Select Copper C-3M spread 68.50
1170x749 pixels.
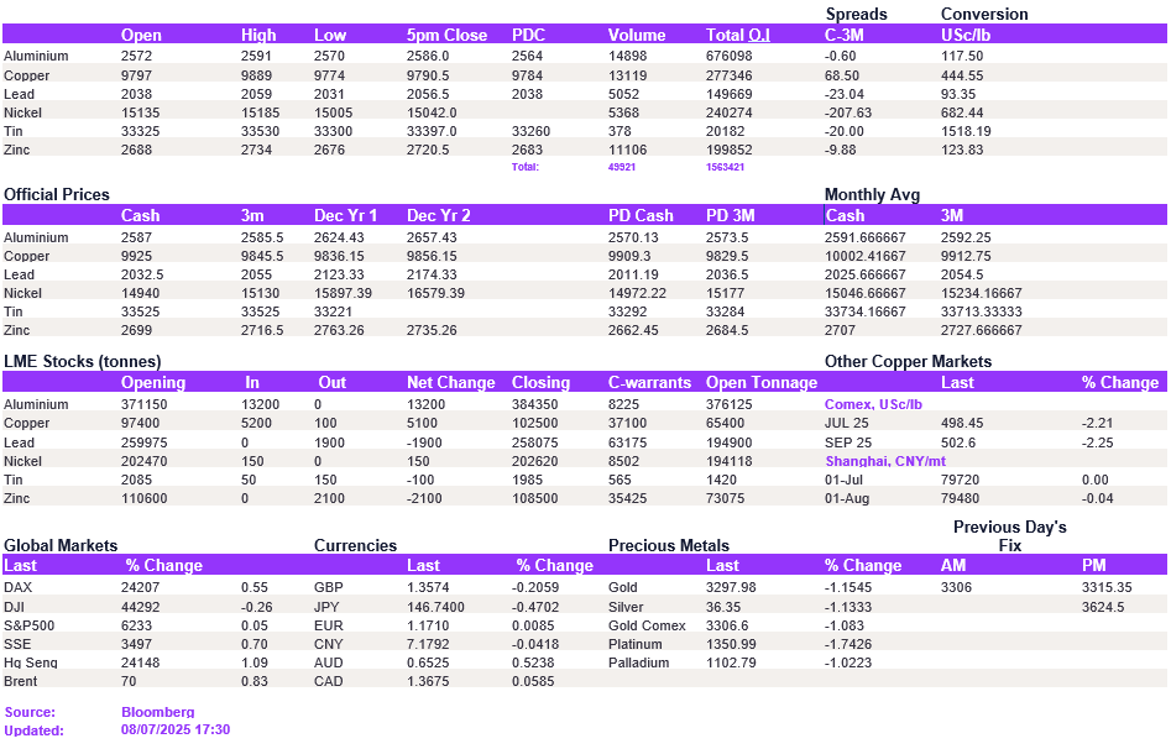(x=842, y=75)
